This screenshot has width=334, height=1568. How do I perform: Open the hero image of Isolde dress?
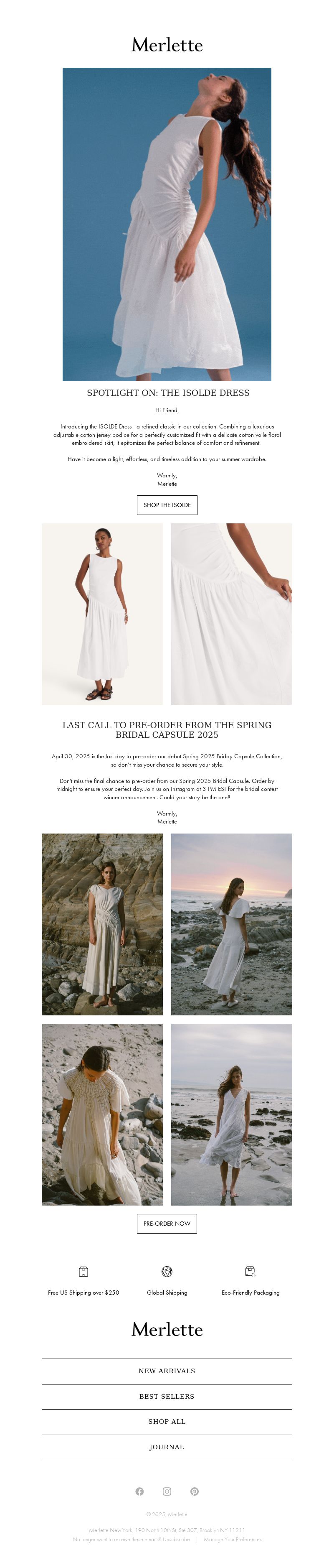pyautogui.click(x=167, y=224)
